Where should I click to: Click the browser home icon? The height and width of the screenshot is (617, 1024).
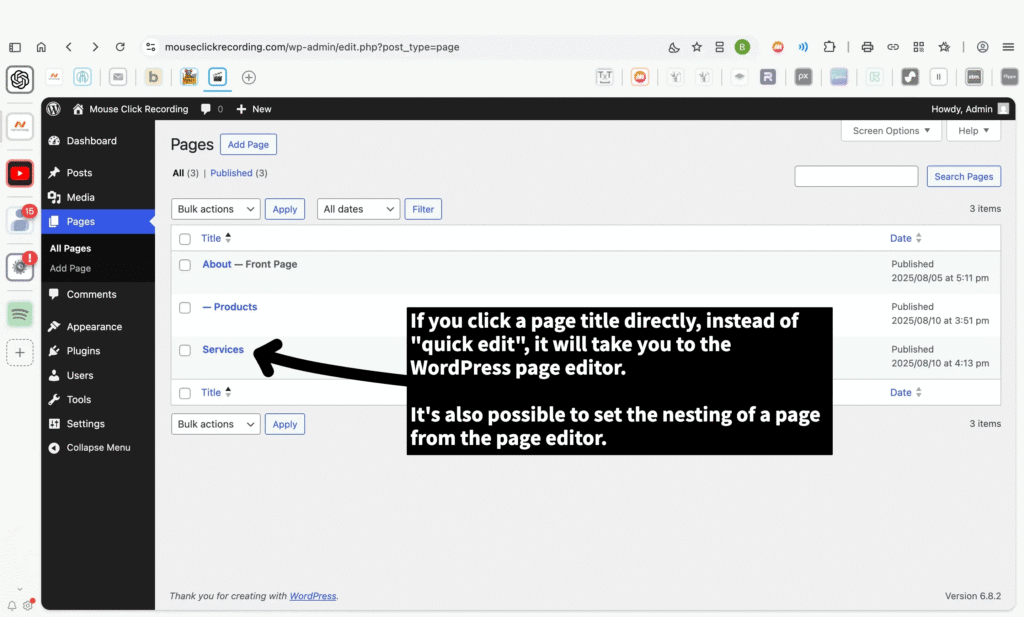[41, 47]
